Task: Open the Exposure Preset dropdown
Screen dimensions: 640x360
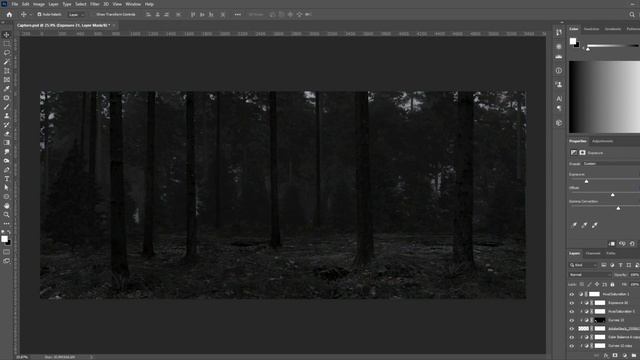Action: click(611, 164)
